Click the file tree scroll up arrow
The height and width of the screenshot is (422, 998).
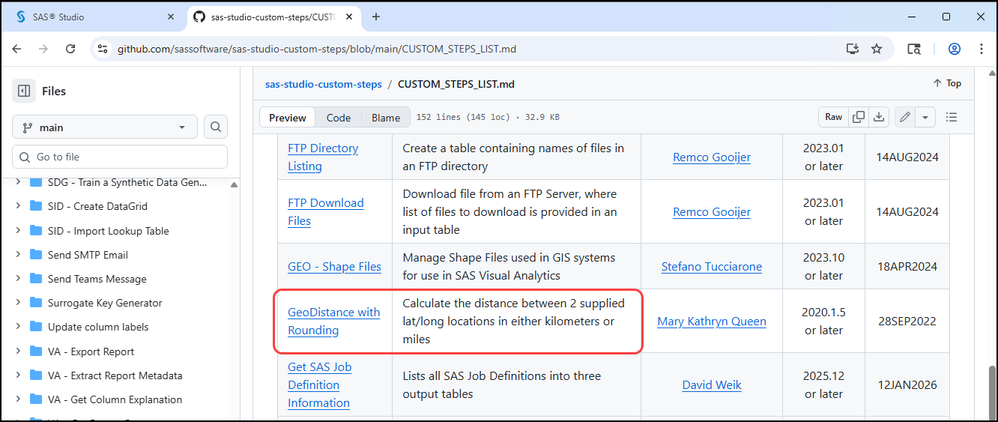[234, 185]
